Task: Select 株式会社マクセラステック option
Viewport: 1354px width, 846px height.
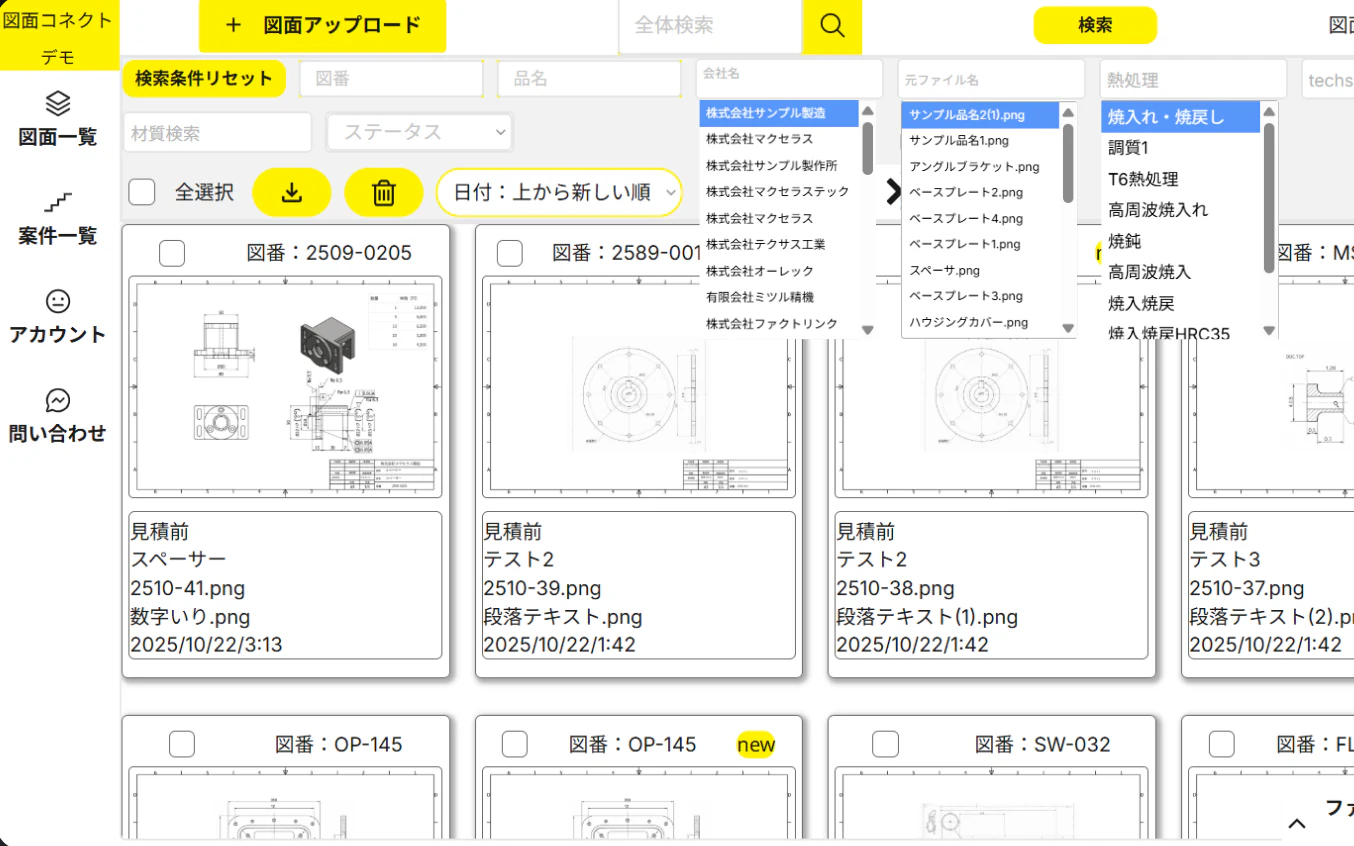Action: click(x=779, y=191)
